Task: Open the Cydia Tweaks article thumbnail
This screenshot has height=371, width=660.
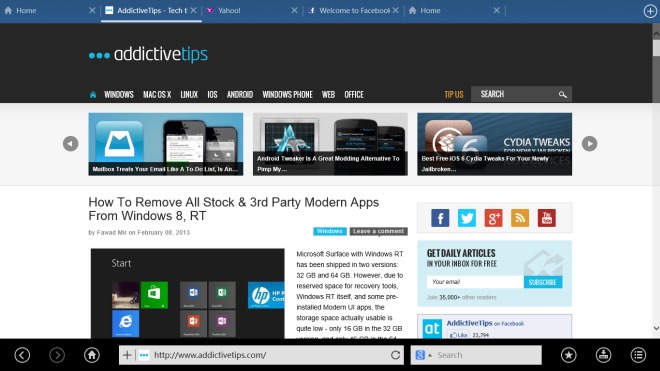Action: coord(495,144)
